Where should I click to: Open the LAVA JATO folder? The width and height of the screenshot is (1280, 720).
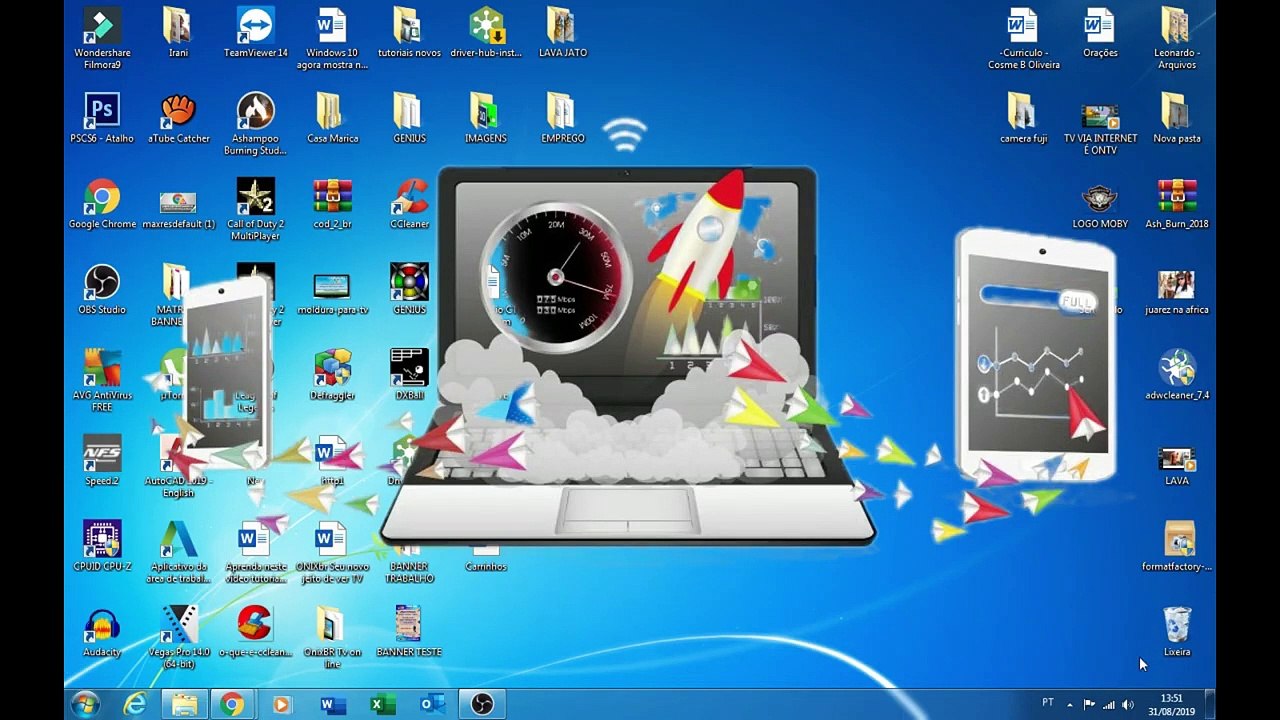(x=562, y=33)
